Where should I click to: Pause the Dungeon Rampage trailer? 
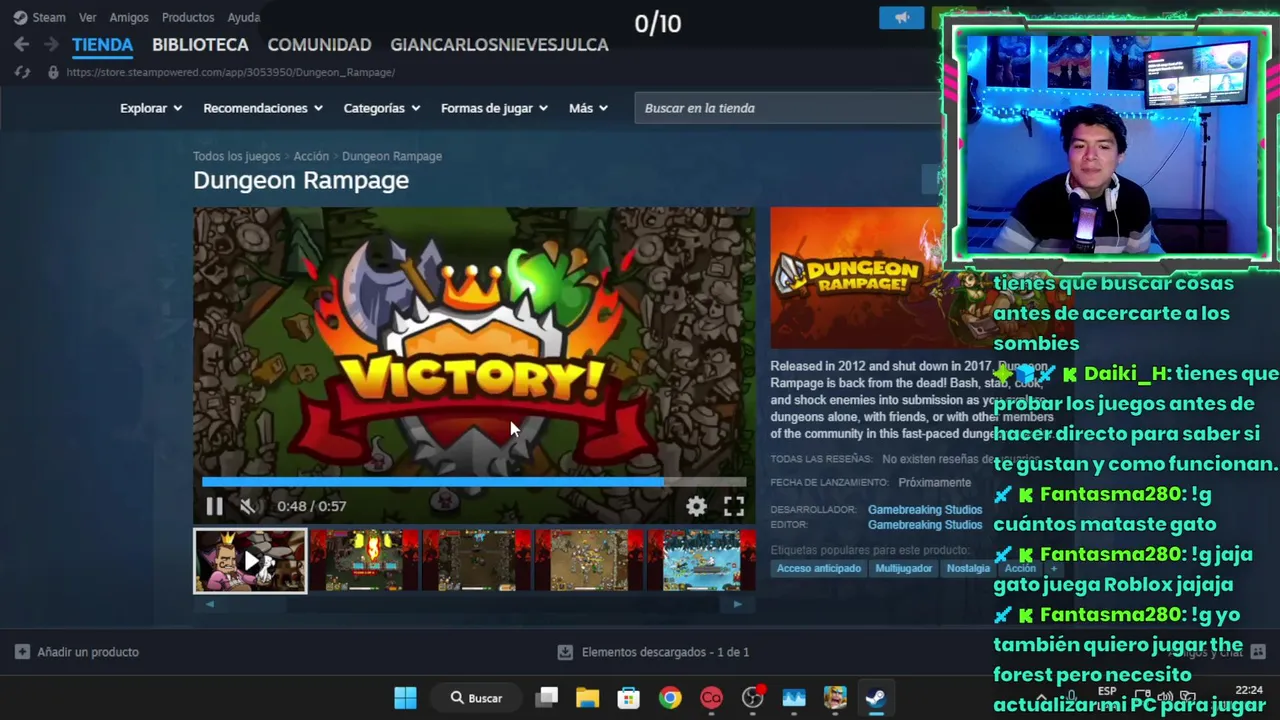click(214, 506)
